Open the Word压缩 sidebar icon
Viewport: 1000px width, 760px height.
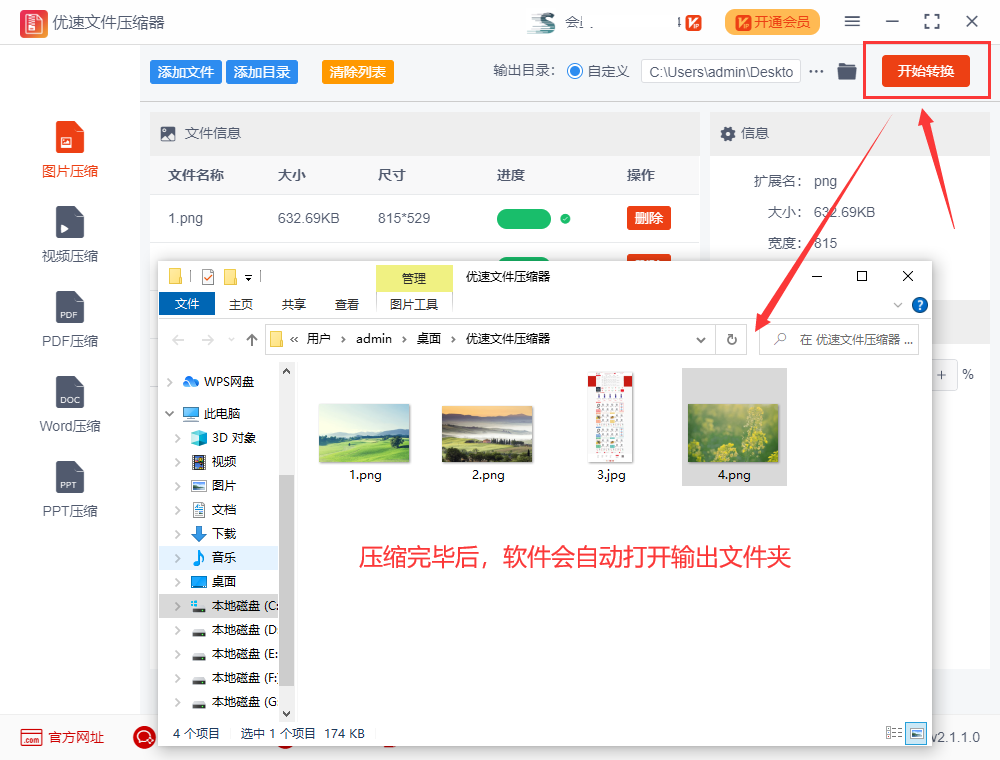(70, 391)
